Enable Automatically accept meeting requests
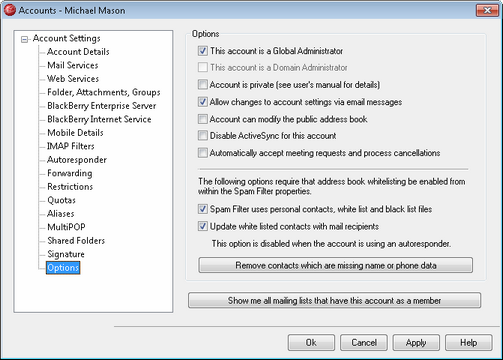The image size is (503, 360). [x=203, y=153]
